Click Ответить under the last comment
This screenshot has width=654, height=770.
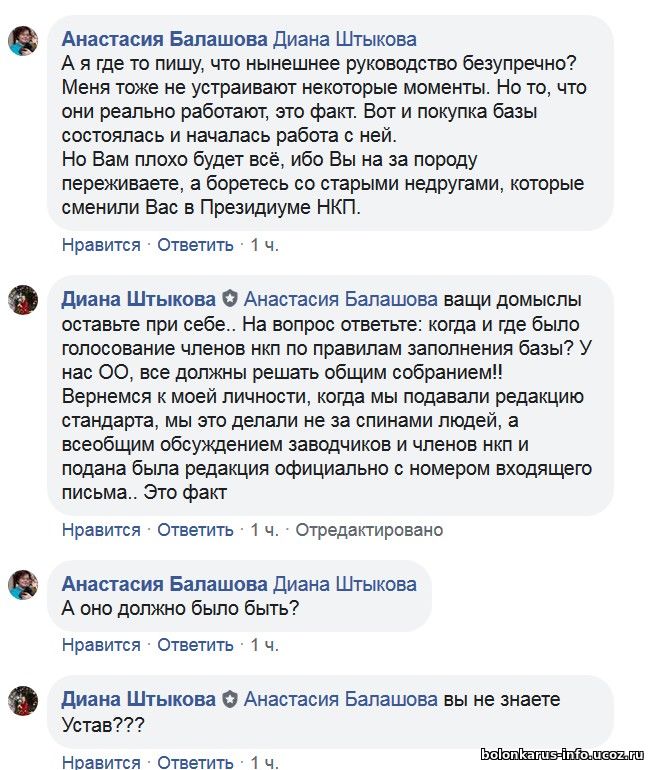(x=195, y=762)
